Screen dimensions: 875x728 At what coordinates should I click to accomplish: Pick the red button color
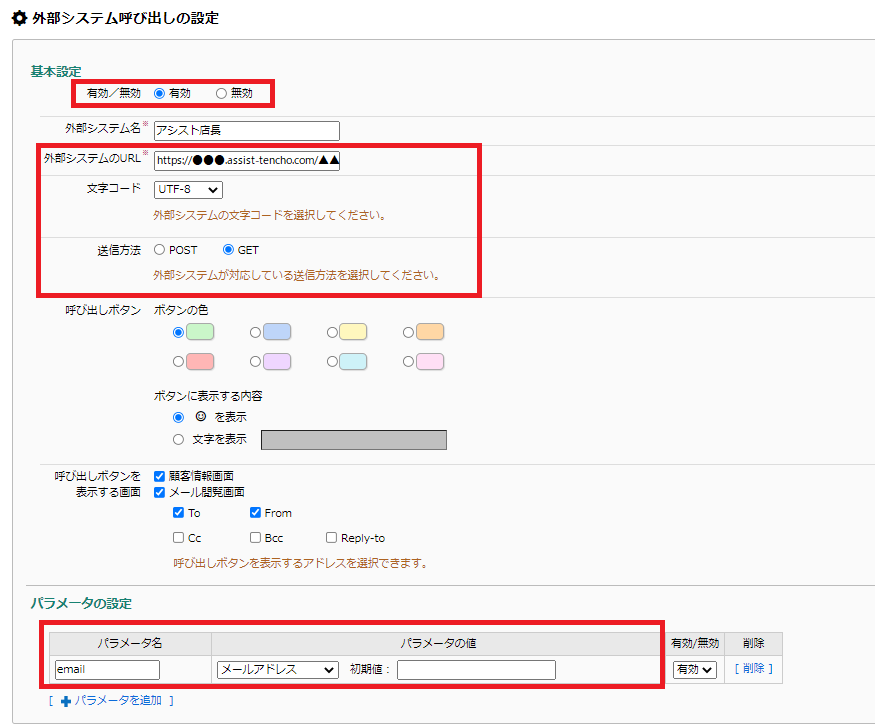pos(200,361)
